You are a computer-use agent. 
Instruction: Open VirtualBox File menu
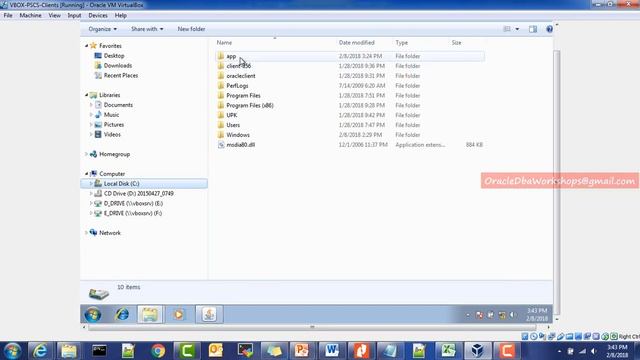point(8,16)
